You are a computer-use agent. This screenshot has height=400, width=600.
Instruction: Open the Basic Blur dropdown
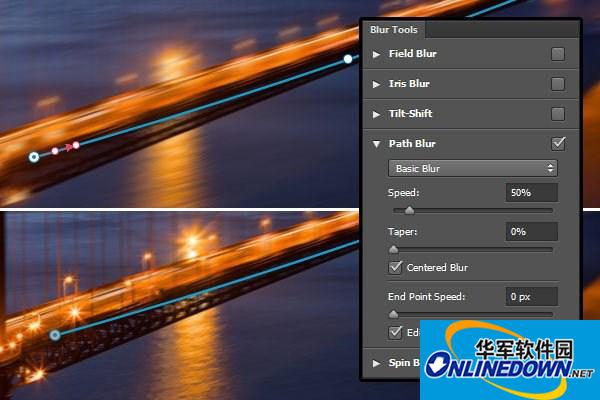473,168
